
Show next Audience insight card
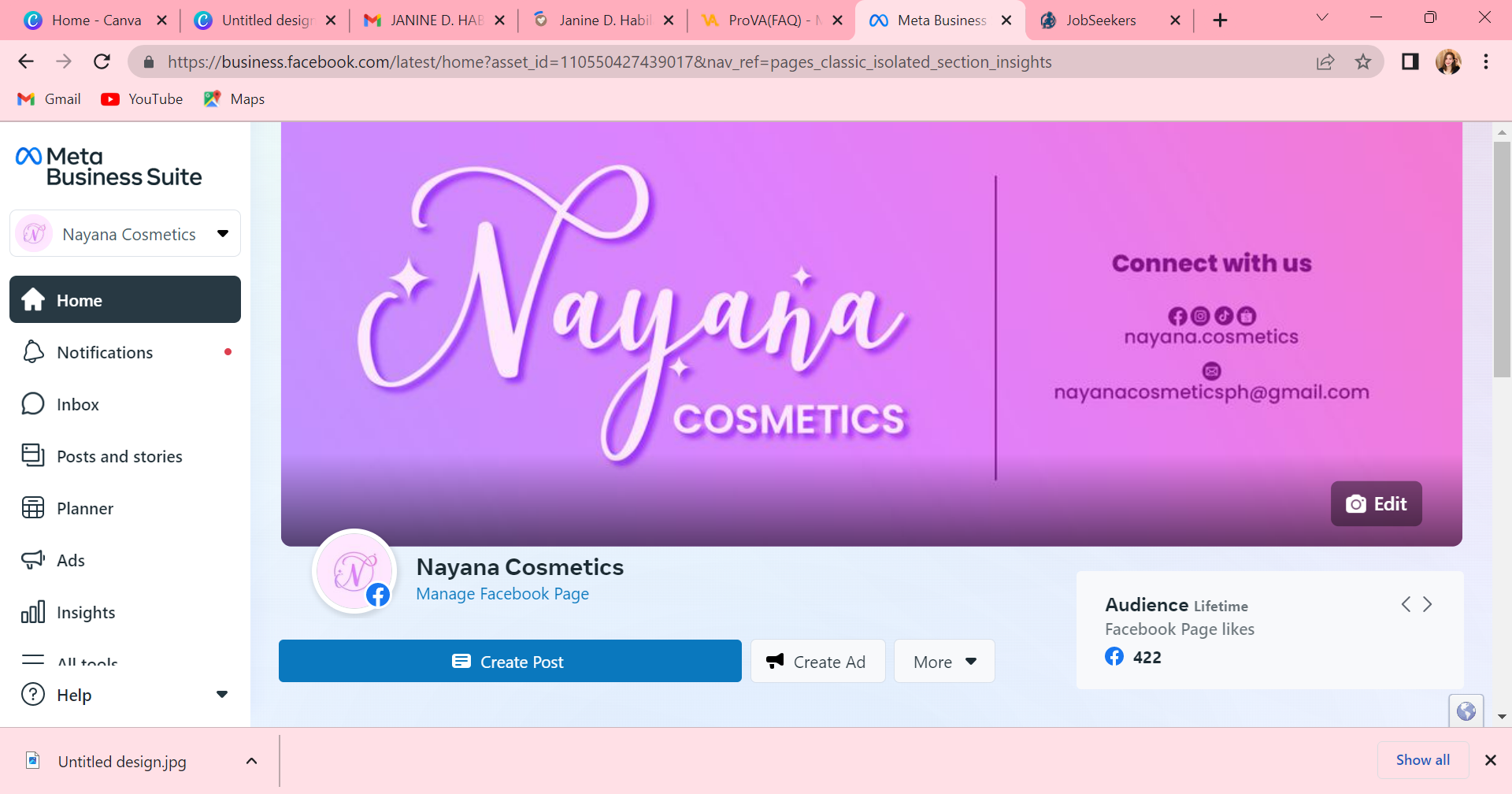coord(1427,604)
